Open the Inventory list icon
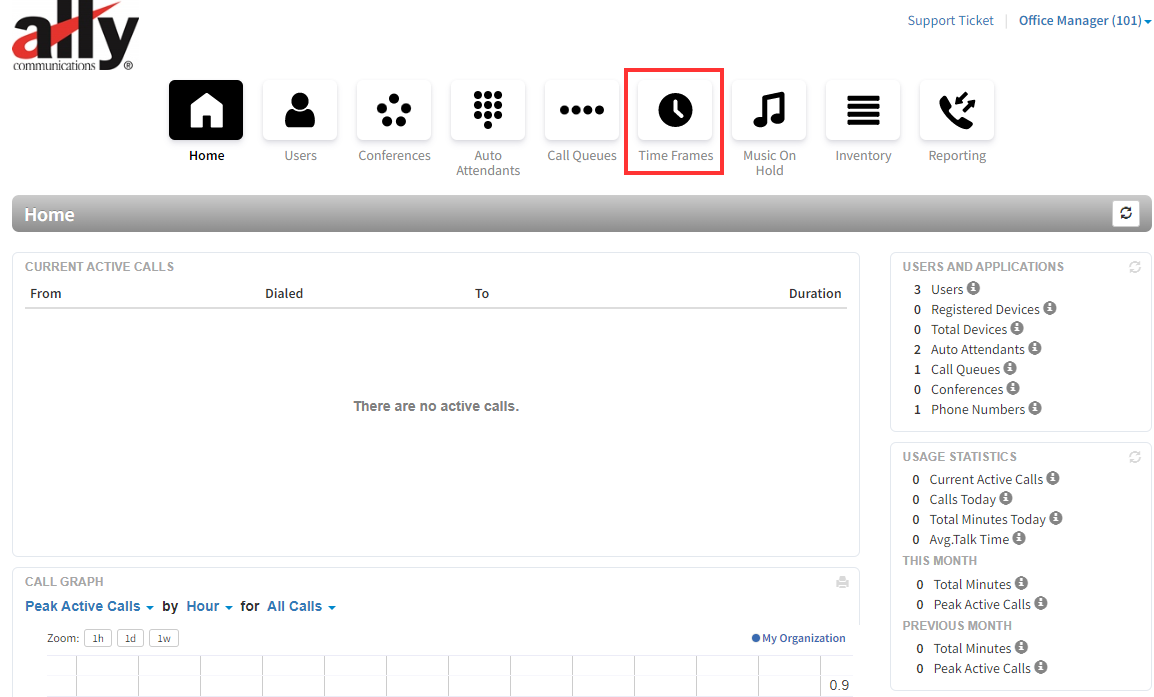This screenshot has width=1154, height=697. click(863, 110)
